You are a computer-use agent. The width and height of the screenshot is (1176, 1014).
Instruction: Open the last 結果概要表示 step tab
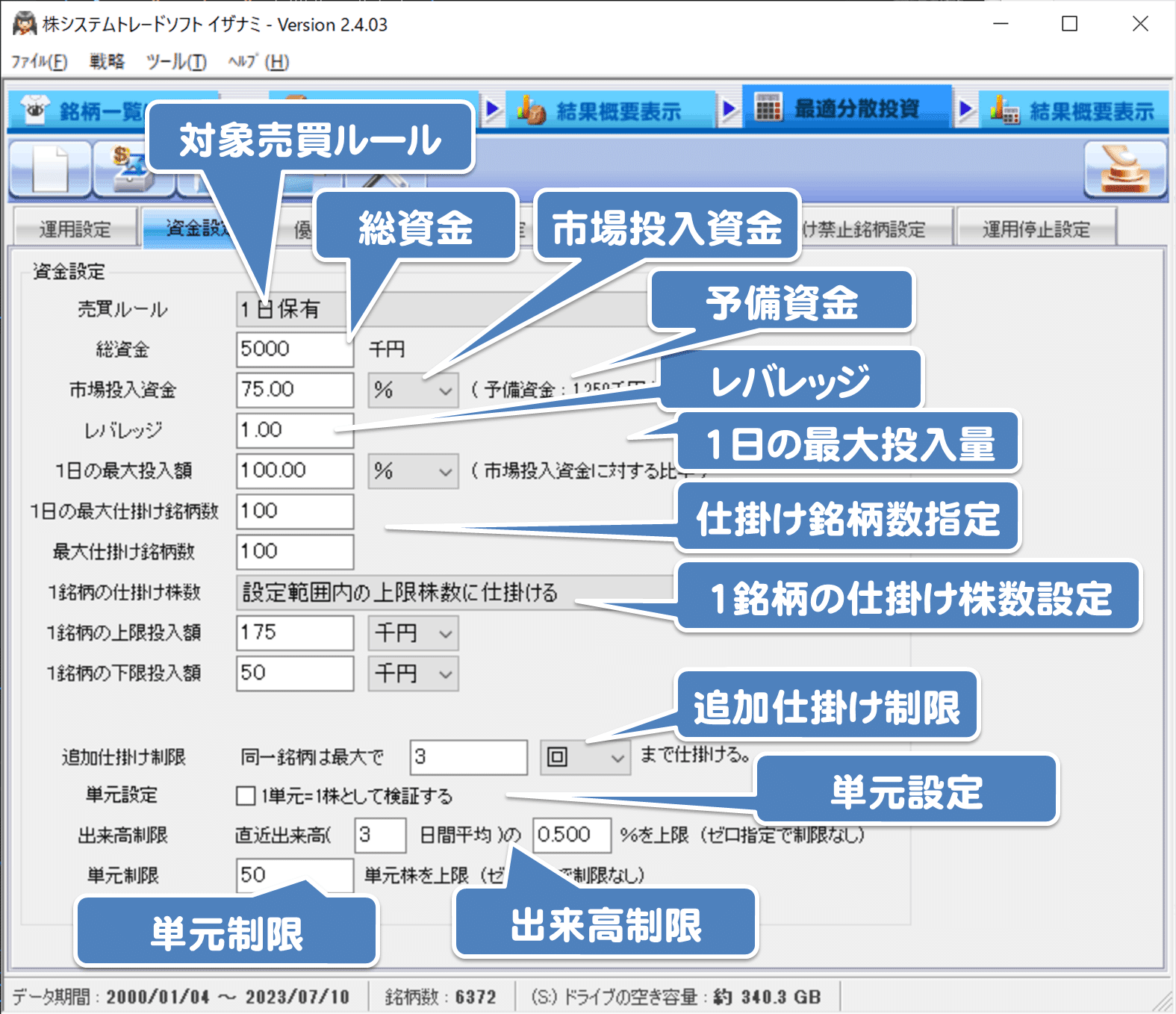(x=1074, y=111)
